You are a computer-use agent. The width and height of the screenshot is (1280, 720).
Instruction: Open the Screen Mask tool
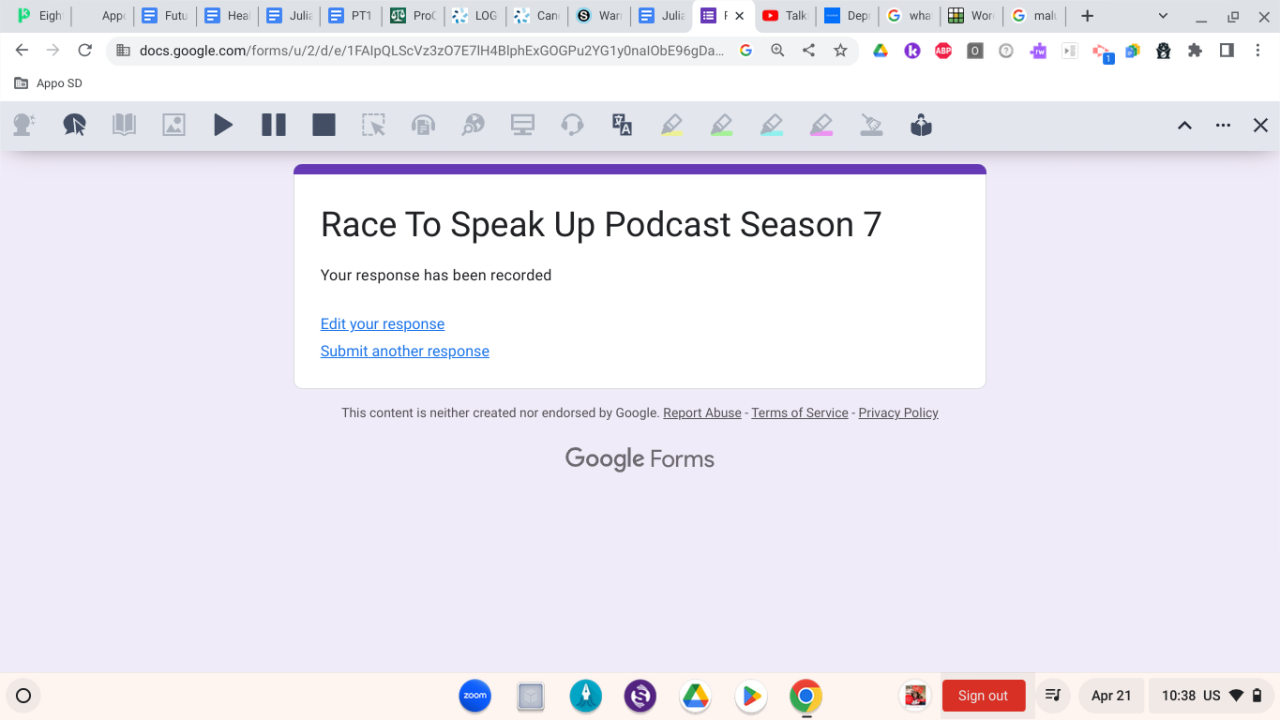(522, 125)
